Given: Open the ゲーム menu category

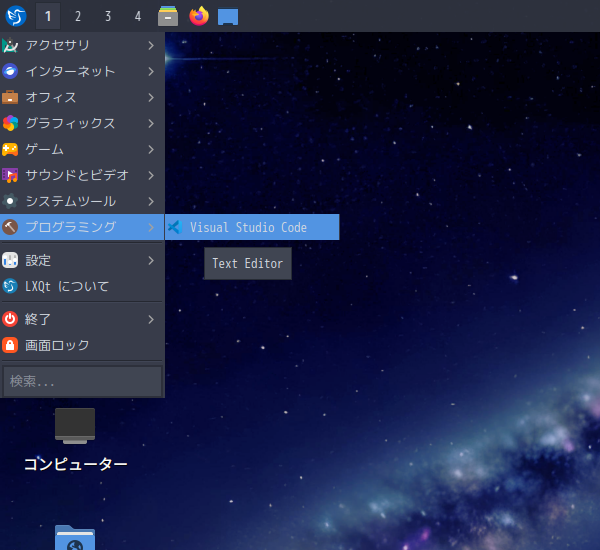Looking at the screenshot, I should point(82,149).
